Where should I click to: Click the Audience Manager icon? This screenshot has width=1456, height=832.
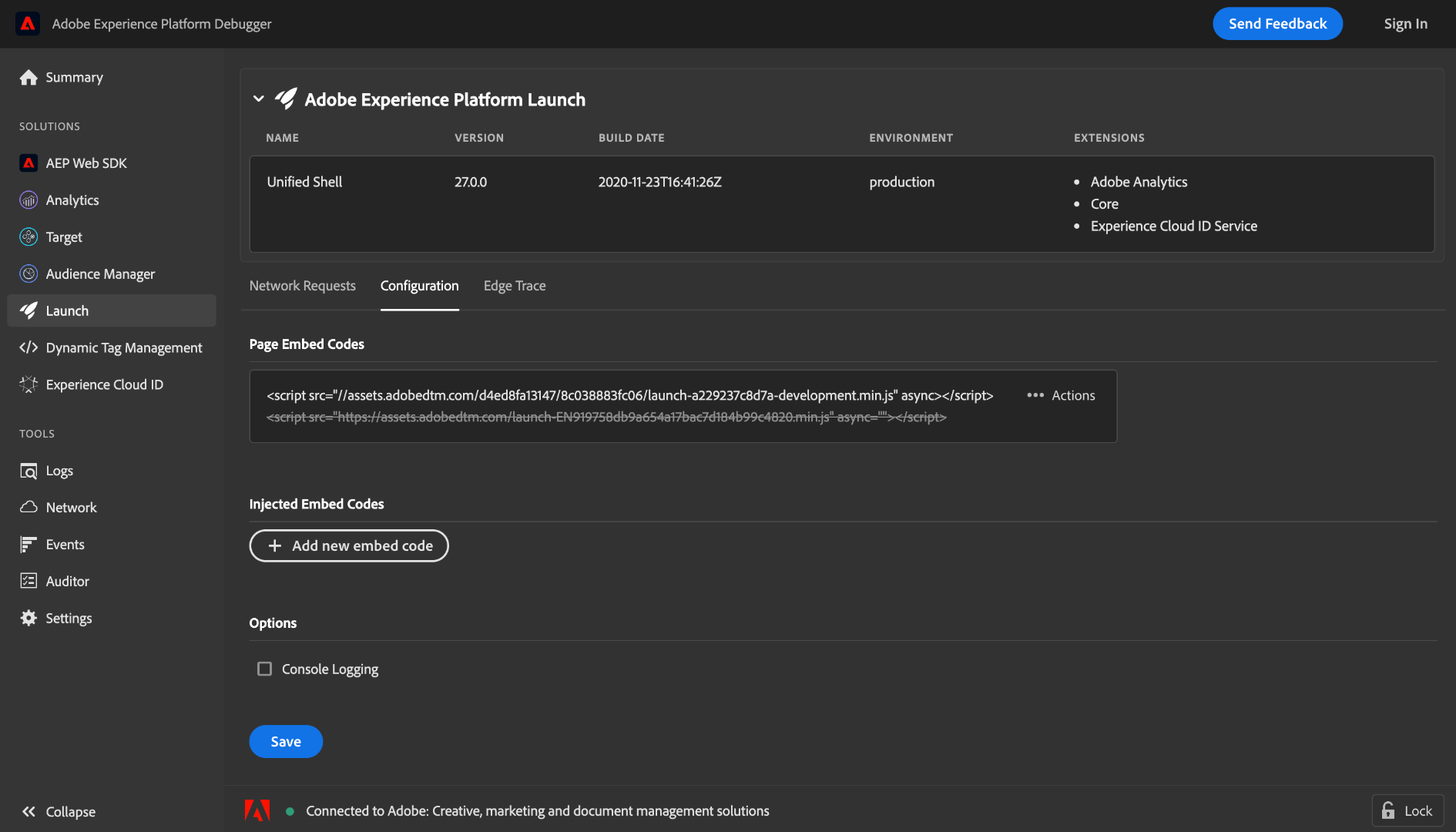point(29,274)
